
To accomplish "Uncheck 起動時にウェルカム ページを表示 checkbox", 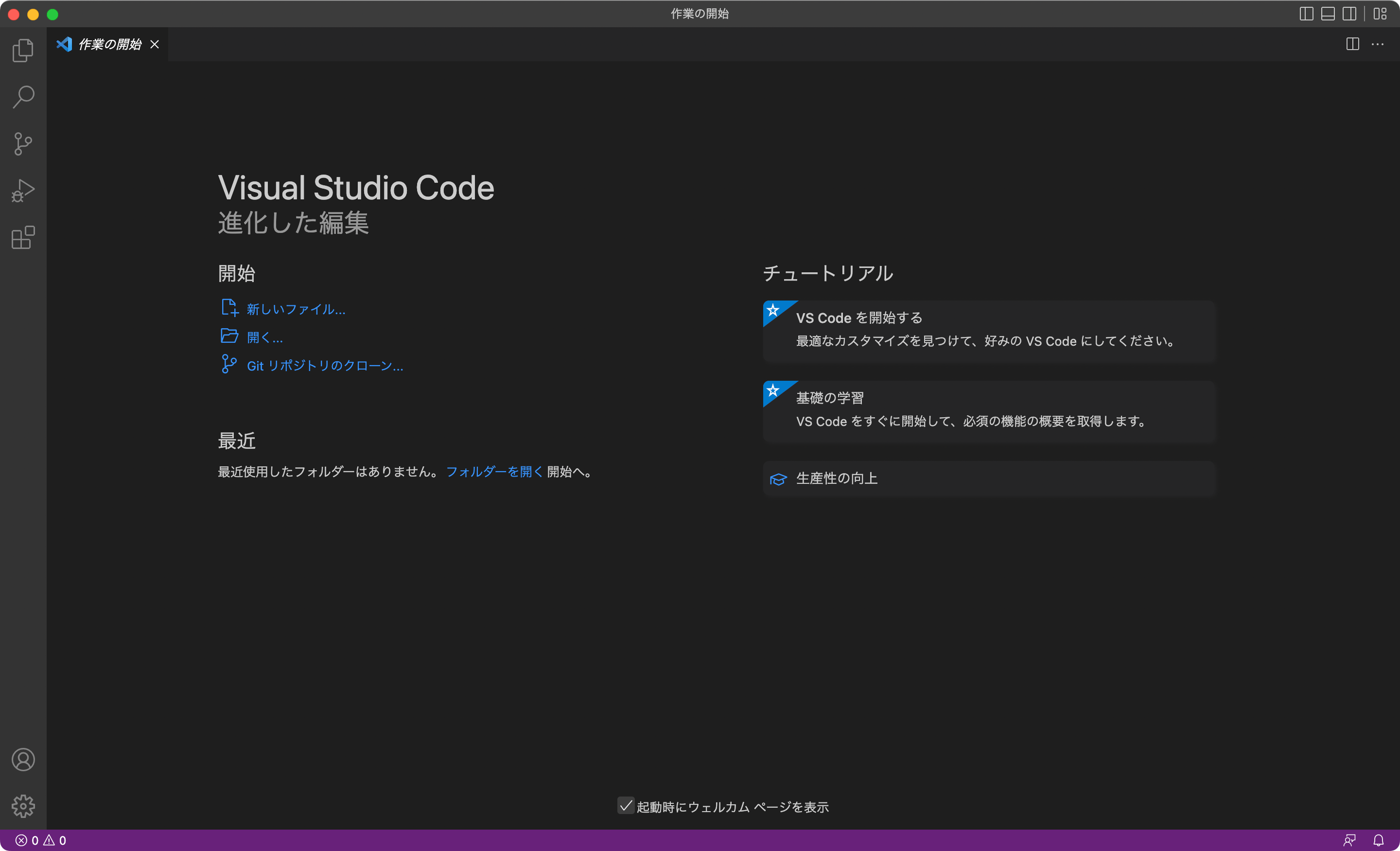I will 626,805.
